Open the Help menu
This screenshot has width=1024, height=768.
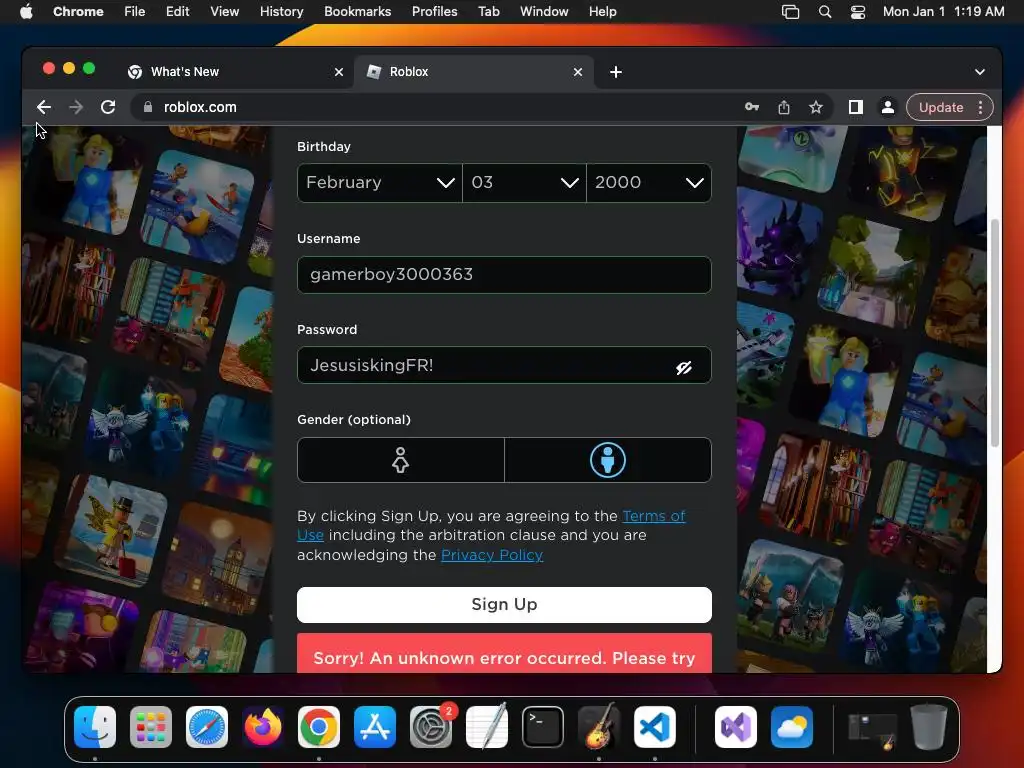[x=602, y=12]
